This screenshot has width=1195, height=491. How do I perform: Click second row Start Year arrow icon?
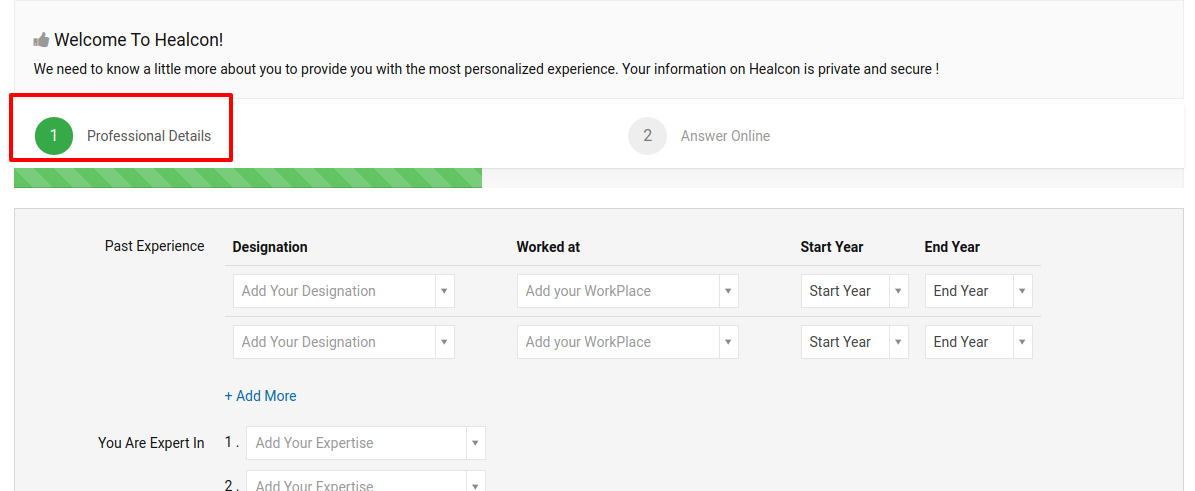tap(898, 342)
